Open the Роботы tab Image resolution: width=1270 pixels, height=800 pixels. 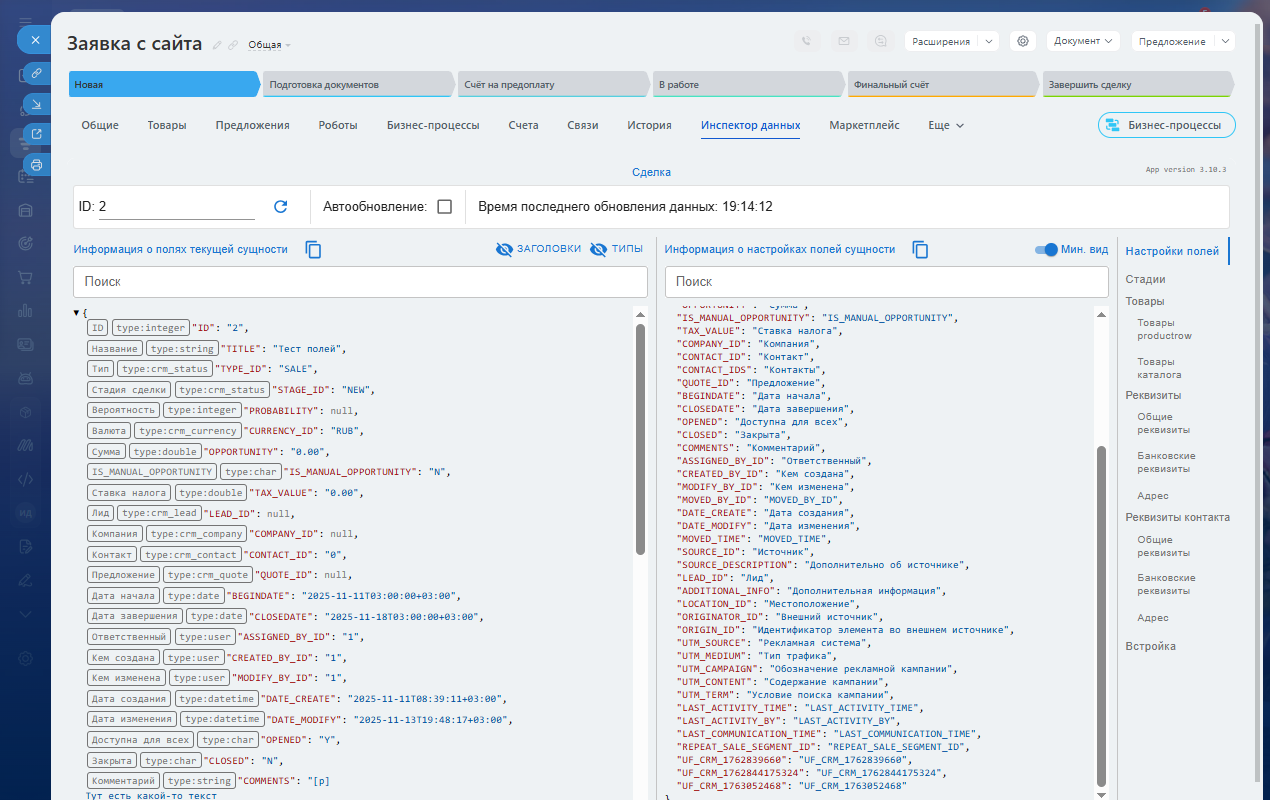pos(338,126)
